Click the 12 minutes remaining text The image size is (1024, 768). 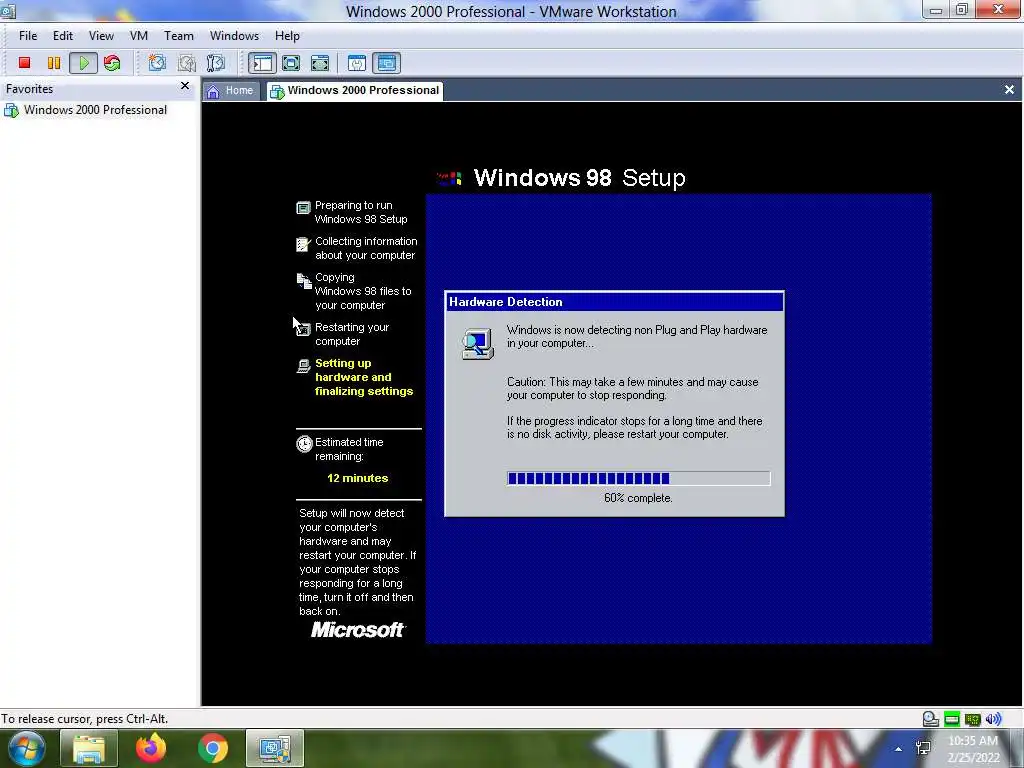pos(357,478)
